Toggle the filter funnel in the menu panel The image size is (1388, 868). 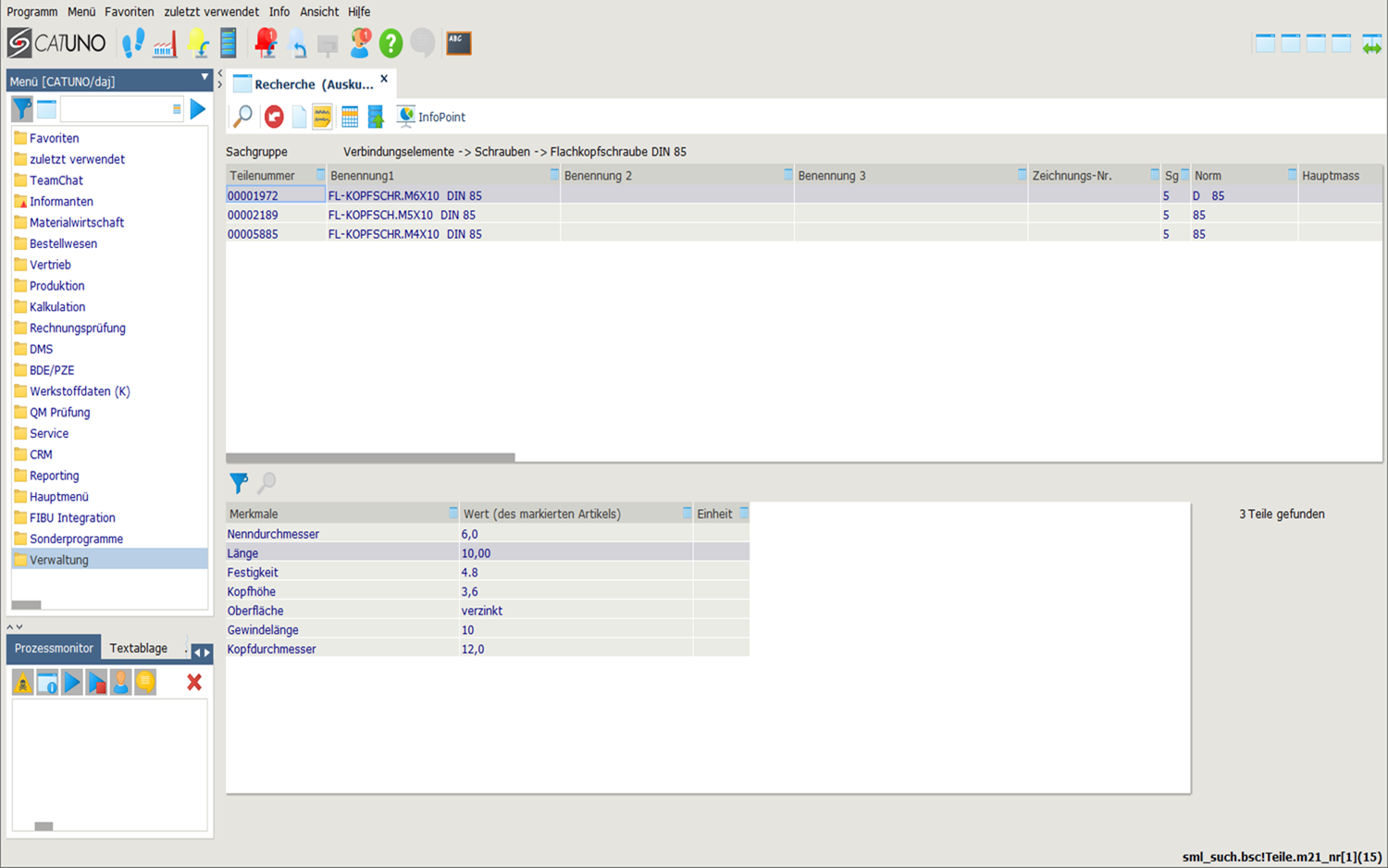point(22,109)
